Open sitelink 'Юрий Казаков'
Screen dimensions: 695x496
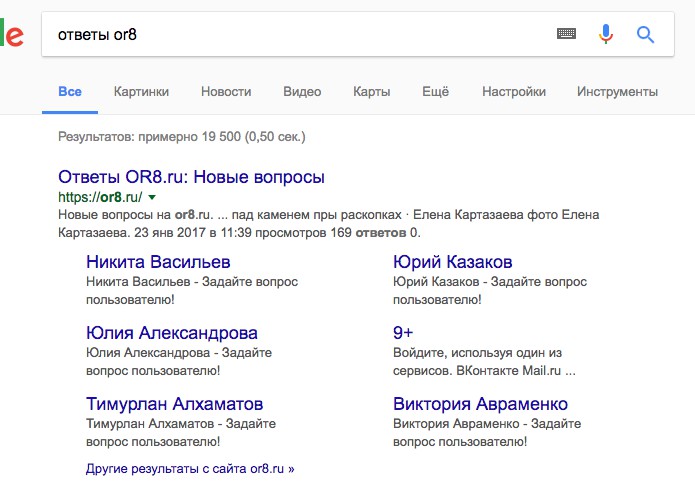(x=453, y=262)
